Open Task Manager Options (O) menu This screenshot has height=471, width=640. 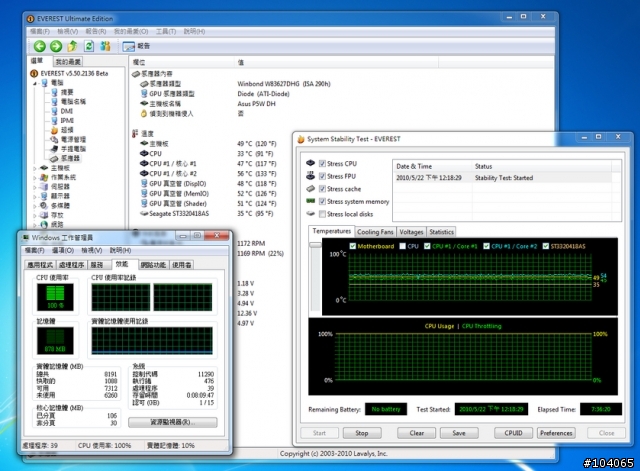click(x=63, y=250)
